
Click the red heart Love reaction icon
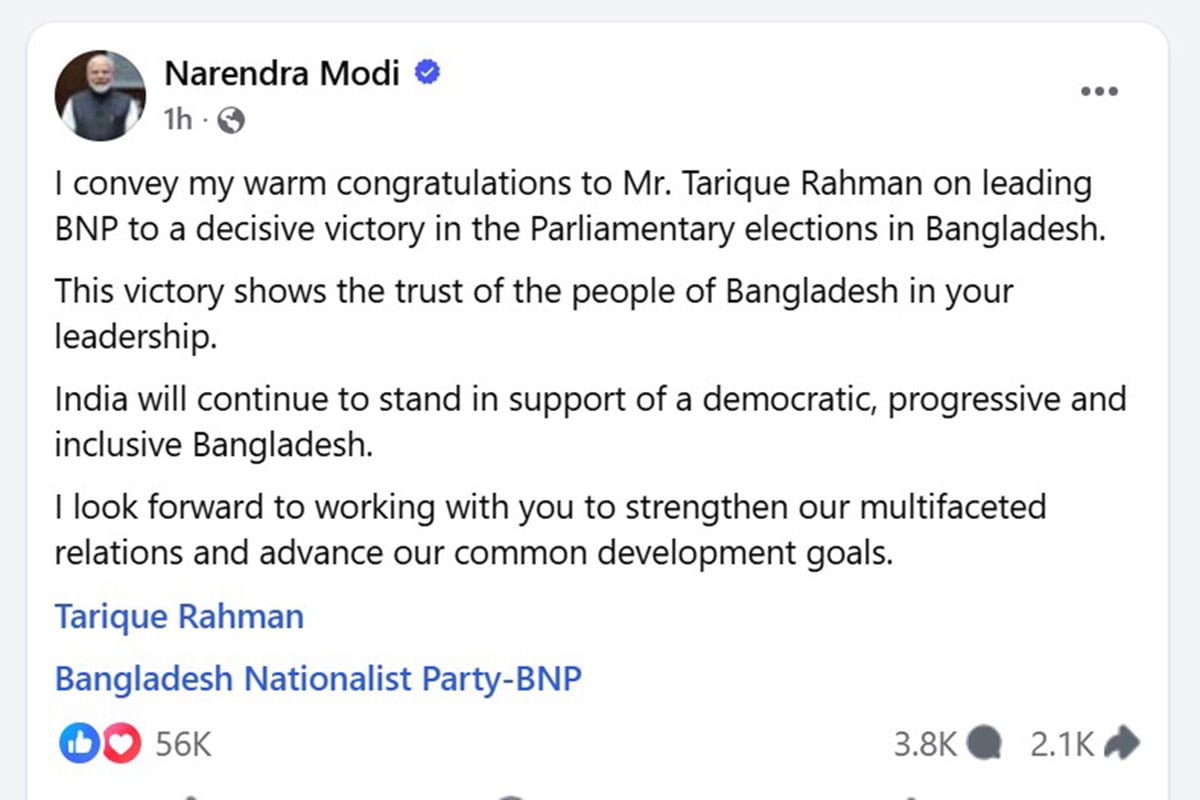[x=118, y=743]
